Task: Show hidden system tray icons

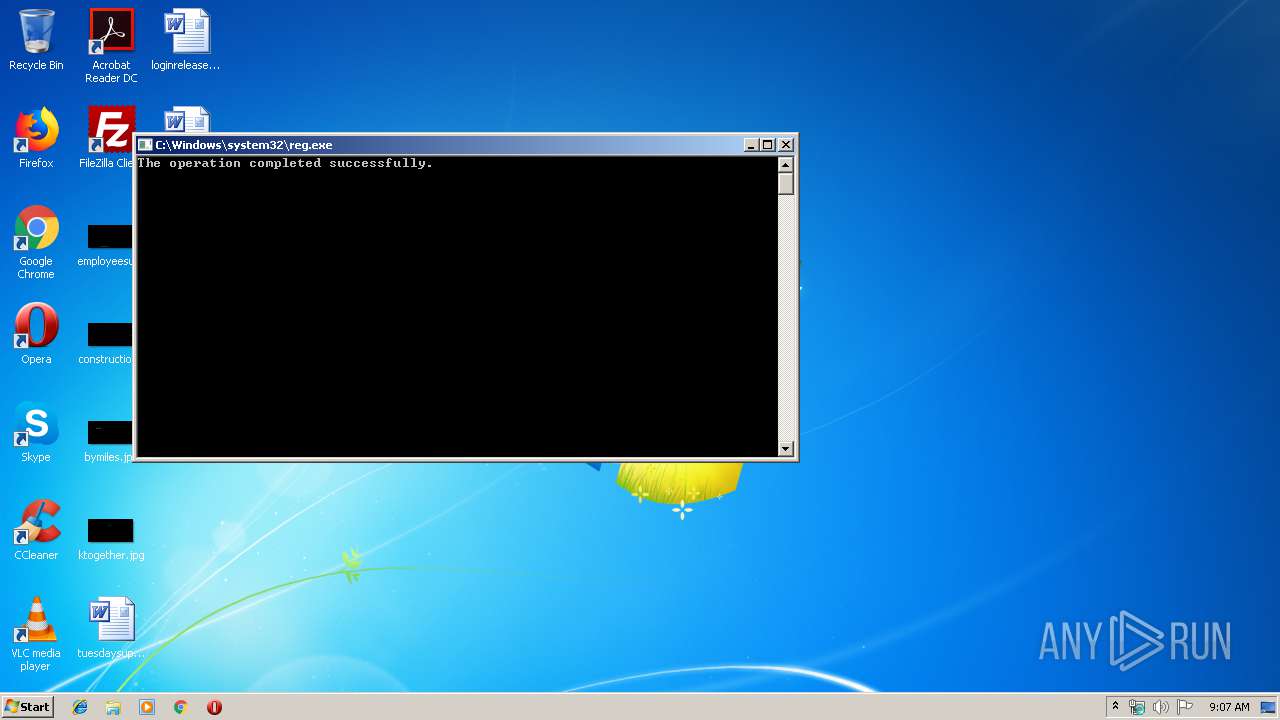Action: (x=1115, y=707)
